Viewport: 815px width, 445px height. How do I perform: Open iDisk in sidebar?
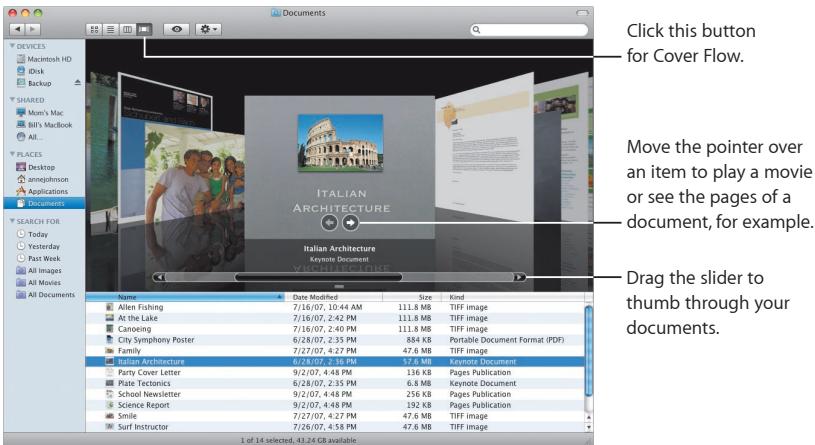tap(31, 71)
